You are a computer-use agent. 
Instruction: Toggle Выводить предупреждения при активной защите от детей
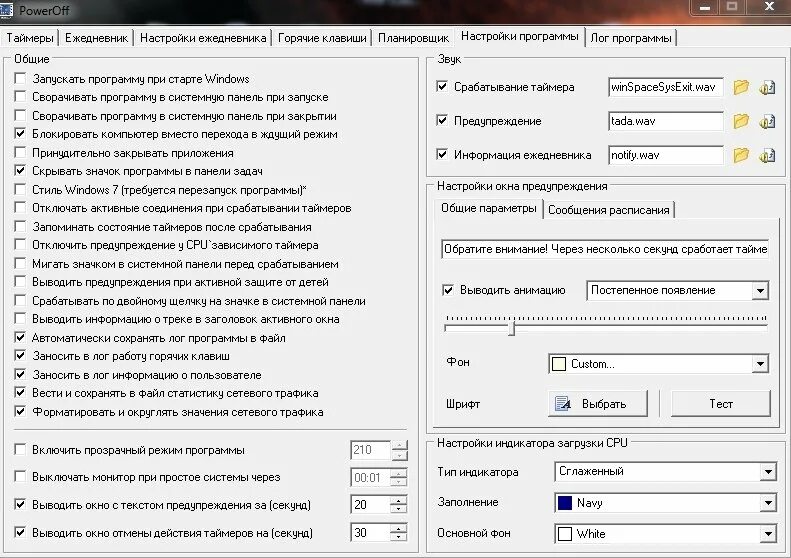tap(20, 282)
